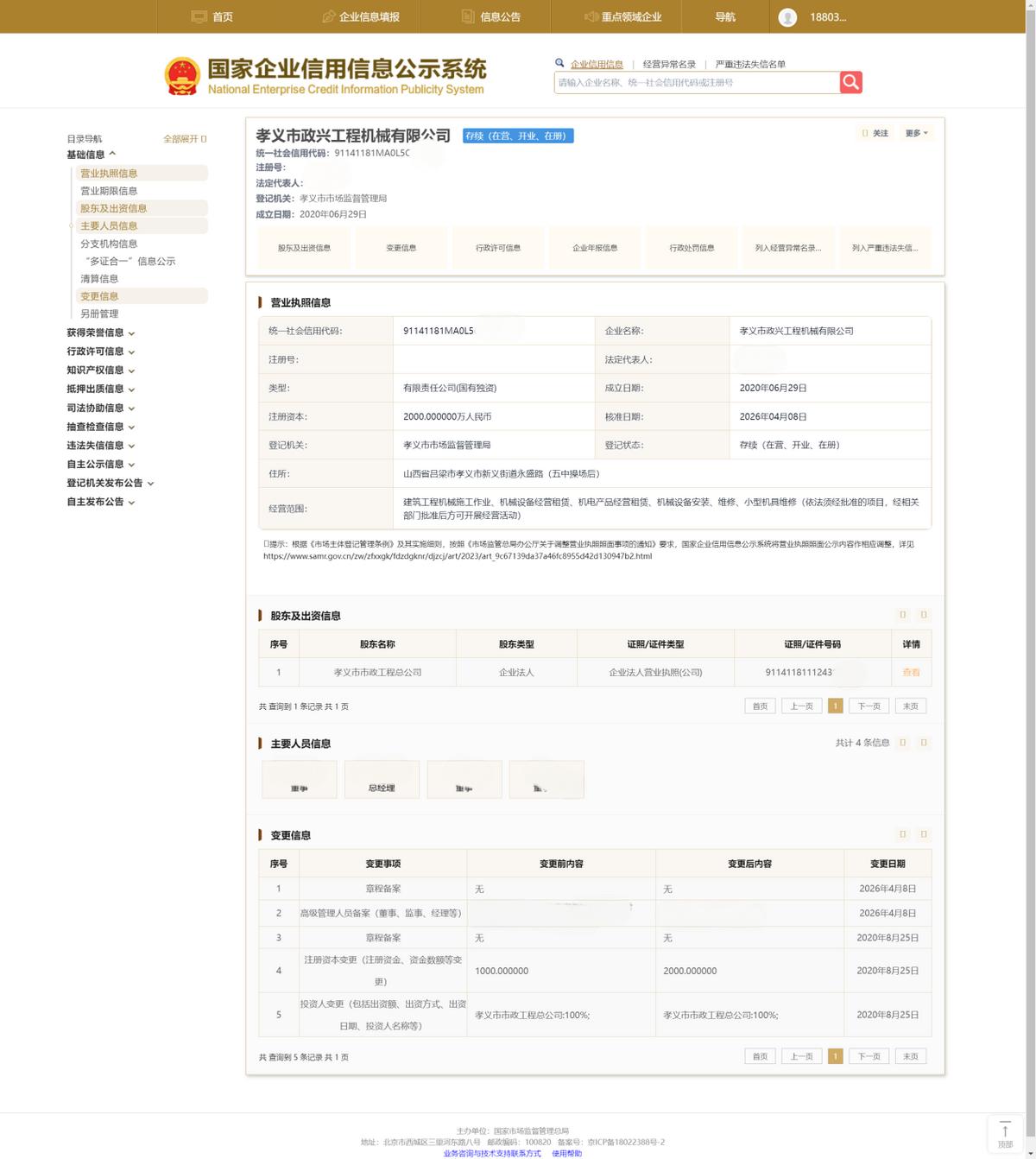Expand 违法失信信息 section
Viewport: 1036px width, 1159px height.
click(x=101, y=446)
